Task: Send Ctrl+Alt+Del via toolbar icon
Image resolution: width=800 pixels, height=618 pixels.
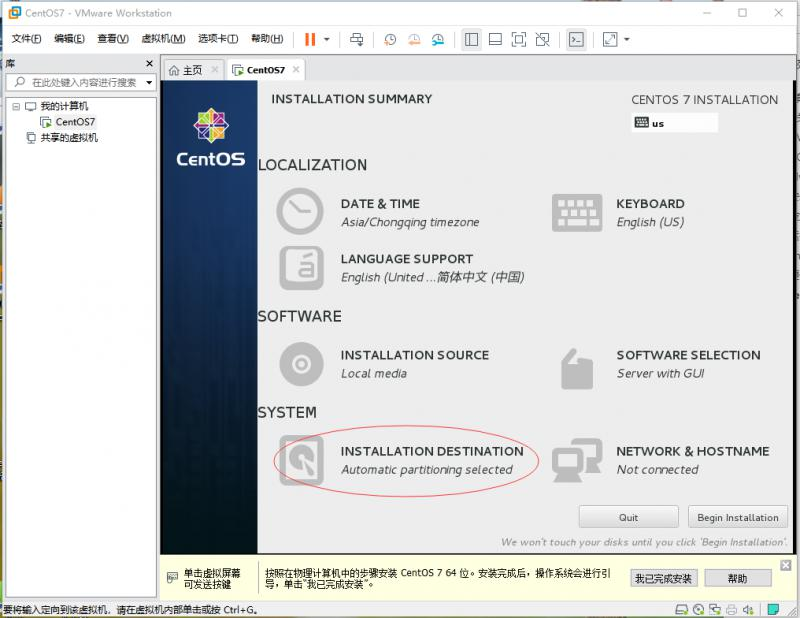Action: pos(357,39)
